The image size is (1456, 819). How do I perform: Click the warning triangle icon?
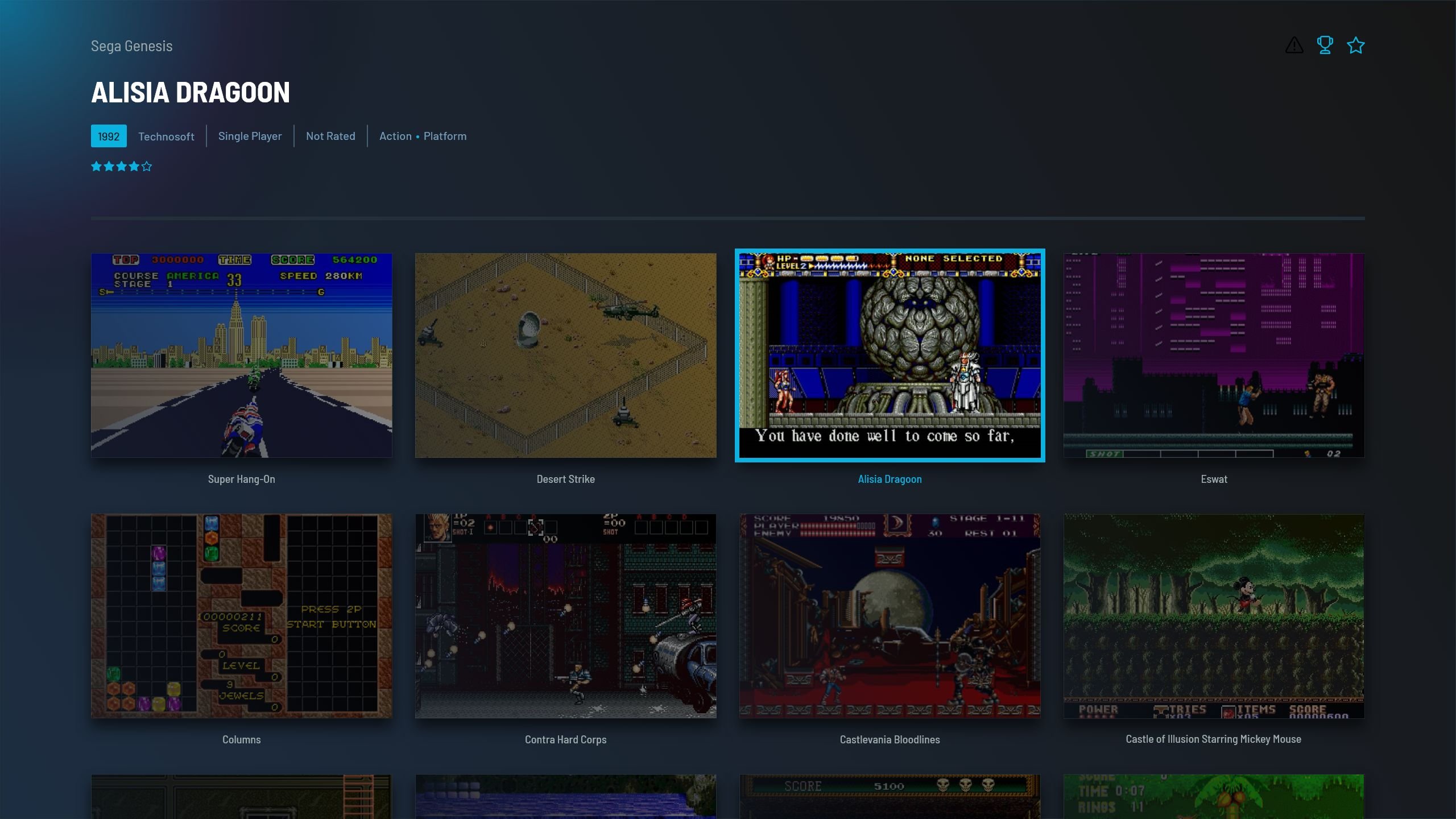click(1294, 45)
